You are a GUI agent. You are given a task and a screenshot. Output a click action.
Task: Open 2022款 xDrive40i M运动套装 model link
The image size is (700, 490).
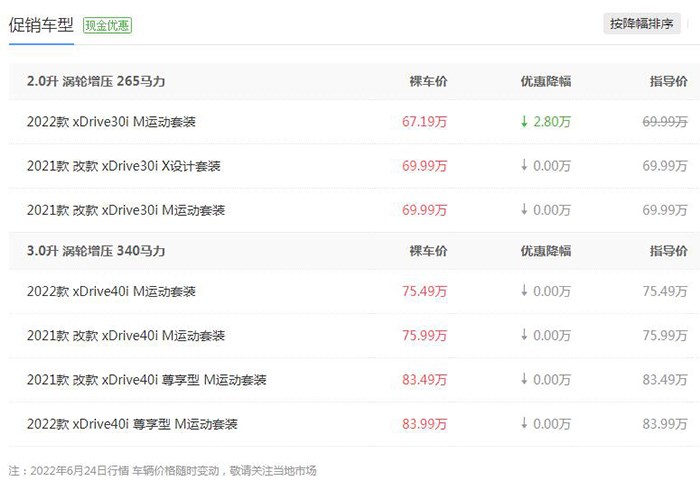(111, 291)
